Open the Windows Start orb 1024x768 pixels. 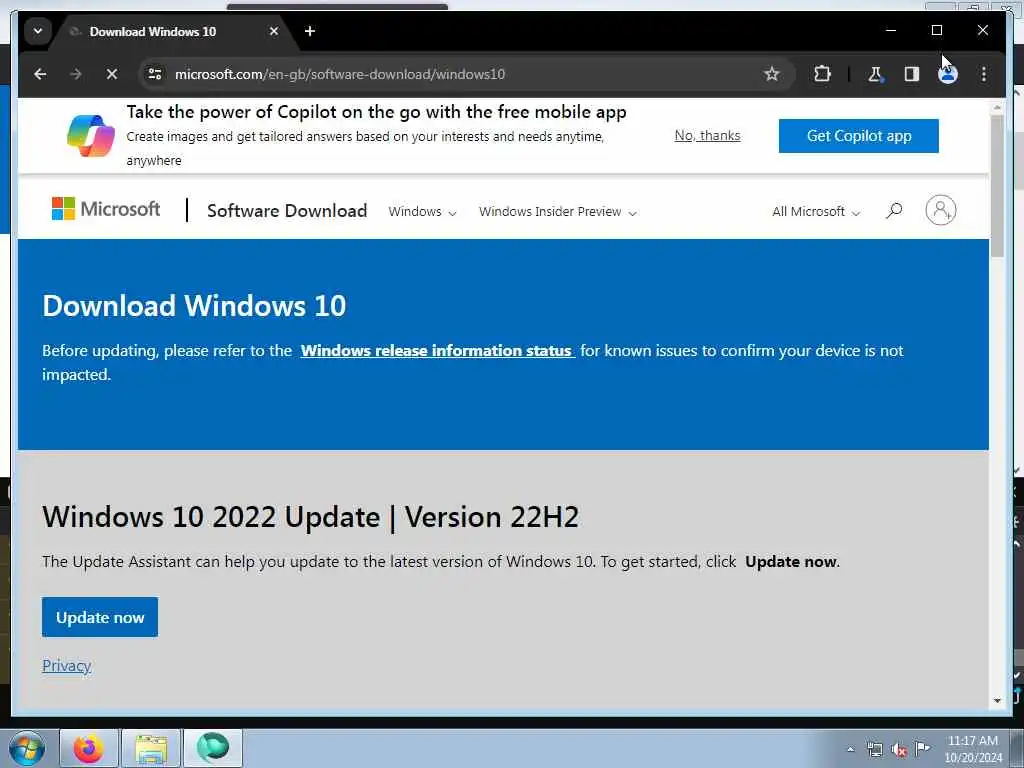[x=27, y=748]
